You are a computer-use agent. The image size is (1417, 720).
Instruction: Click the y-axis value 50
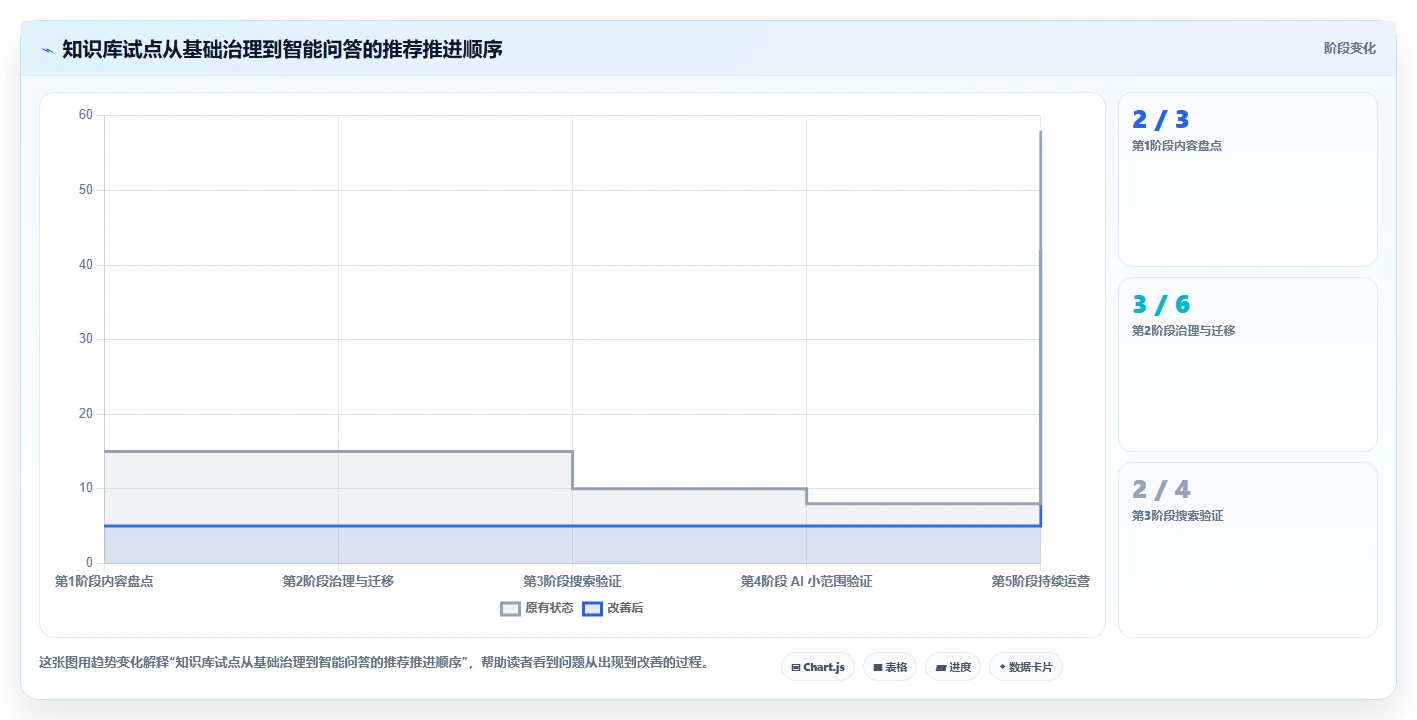85,190
